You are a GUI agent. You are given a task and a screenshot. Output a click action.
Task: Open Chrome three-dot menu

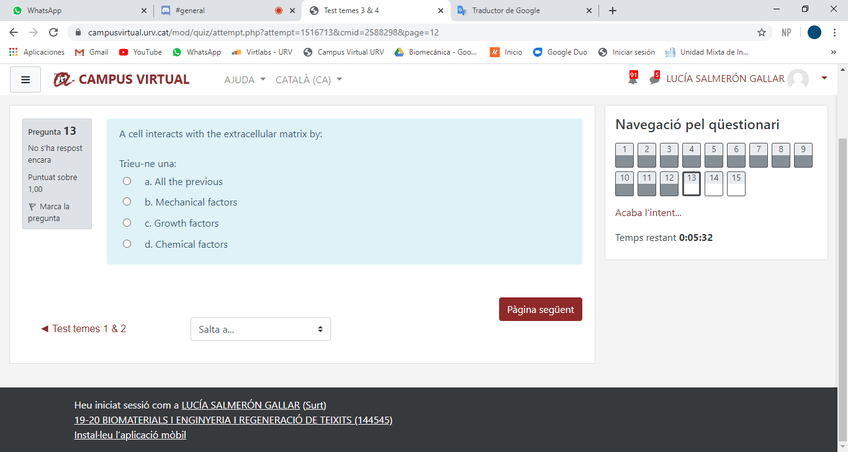834,32
